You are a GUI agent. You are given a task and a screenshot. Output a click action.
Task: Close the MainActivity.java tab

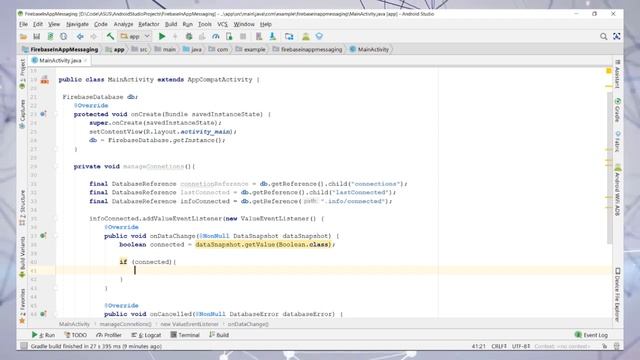(x=86, y=60)
